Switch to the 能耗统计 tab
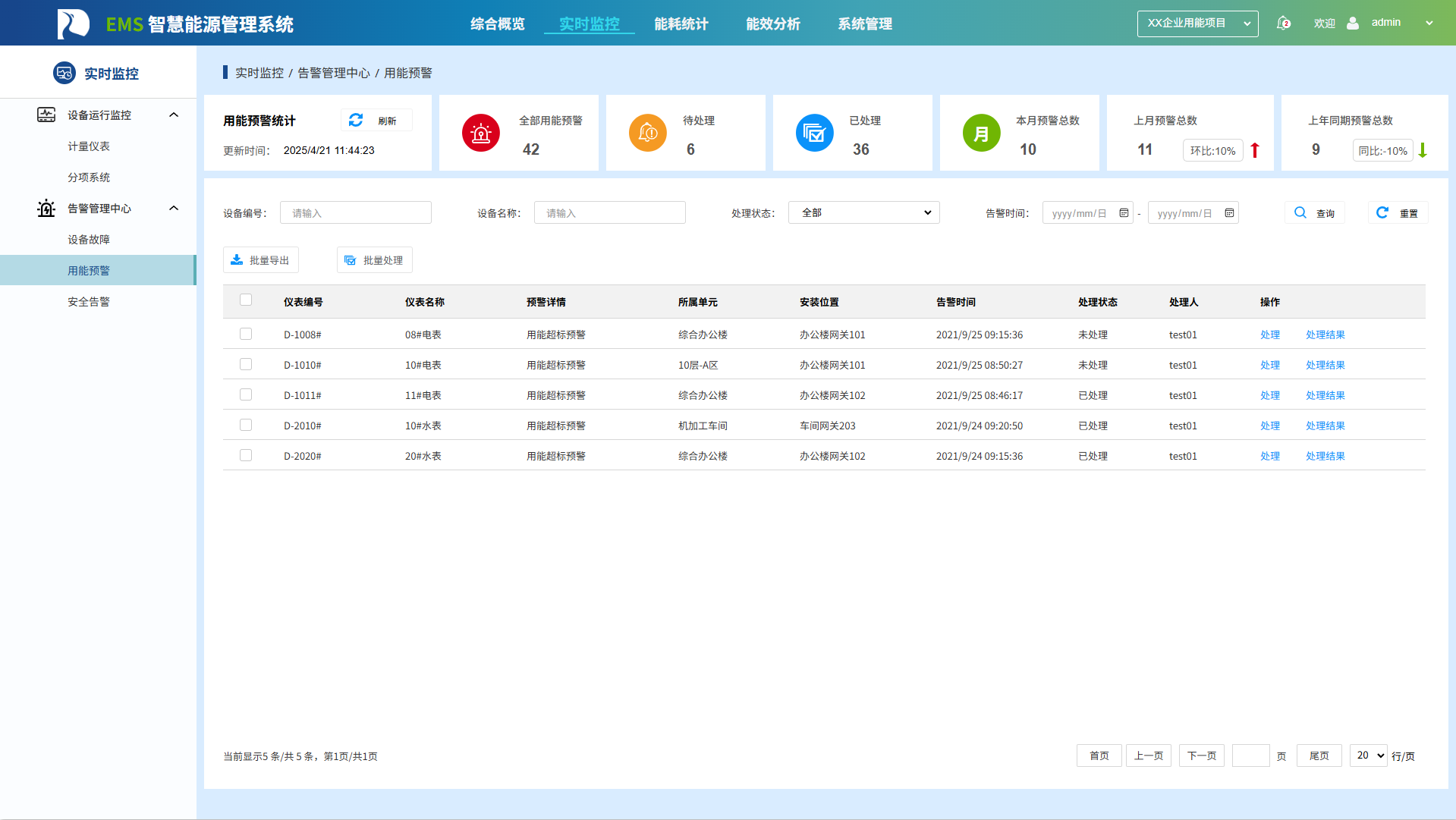Image resolution: width=1456 pixels, height=820 pixels. click(x=681, y=24)
